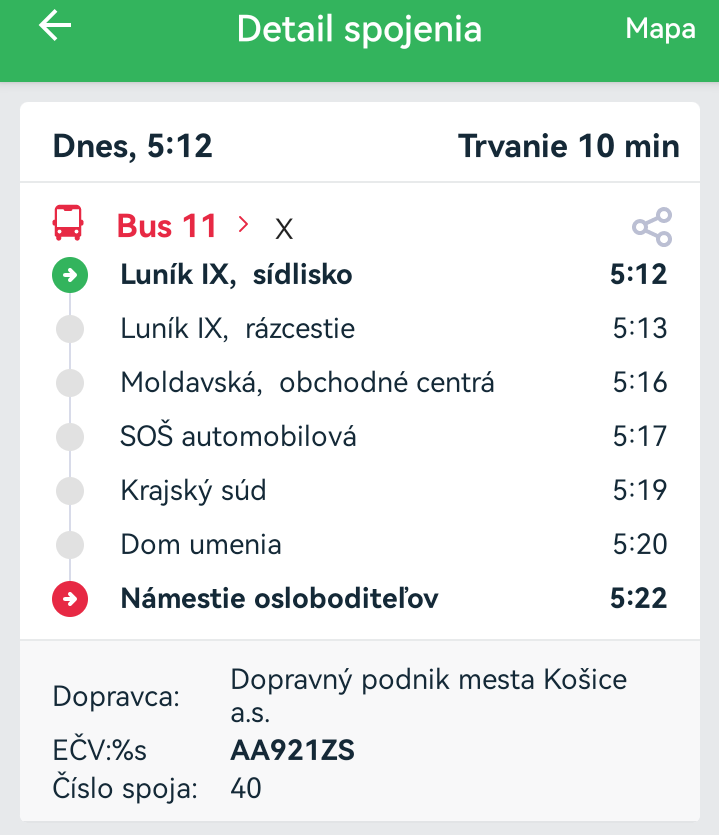
Task: Tap the grey marker beside Dom umenia
Action: [70, 545]
